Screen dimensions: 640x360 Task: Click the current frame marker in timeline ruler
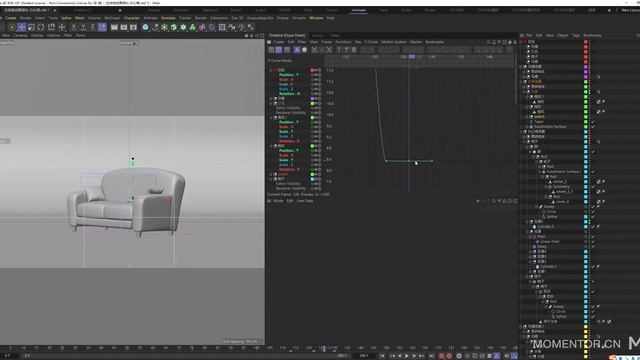pyautogui.click(x=412, y=57)
